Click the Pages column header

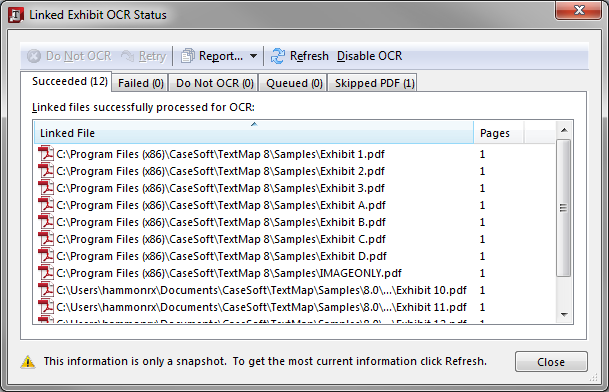pos(499,133)
